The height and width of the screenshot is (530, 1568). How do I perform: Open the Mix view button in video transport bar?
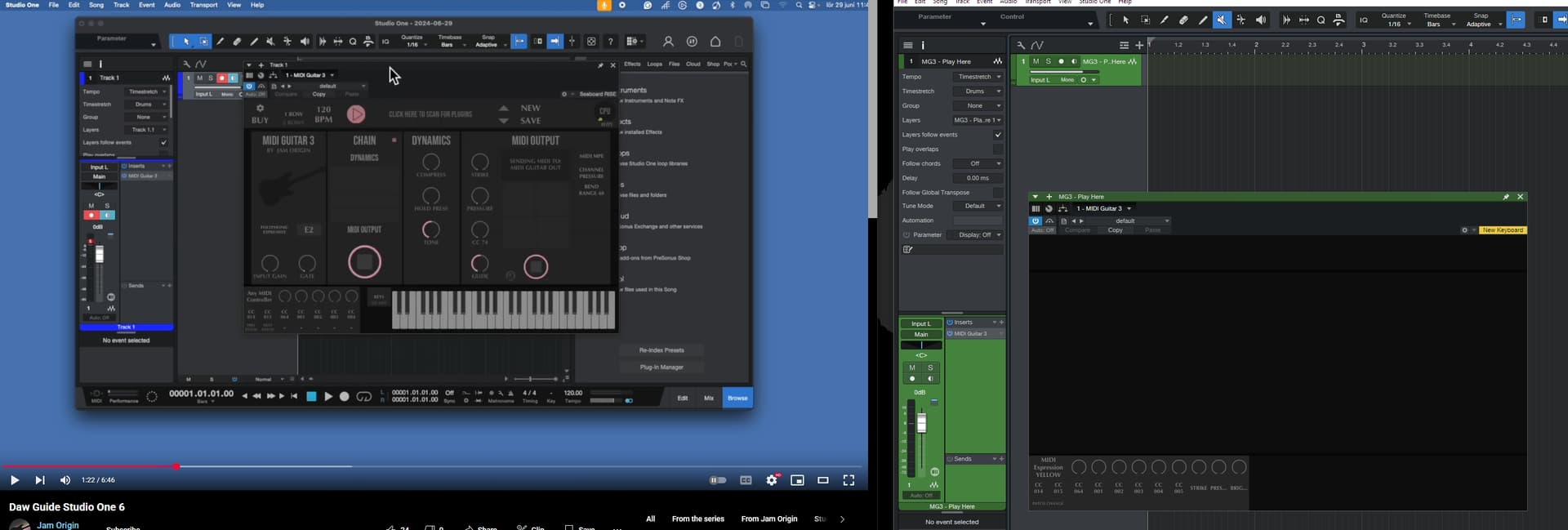(709, 398)
